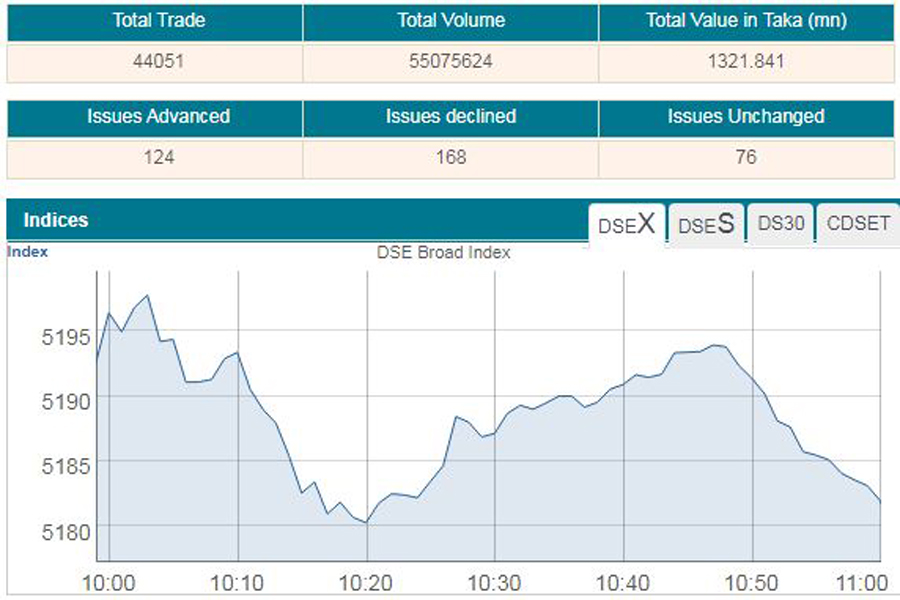Image resolution: width=900 pixels, height=600 pixels.
Task: Select the total volume figure 55075624
Action: pos(451,61)
